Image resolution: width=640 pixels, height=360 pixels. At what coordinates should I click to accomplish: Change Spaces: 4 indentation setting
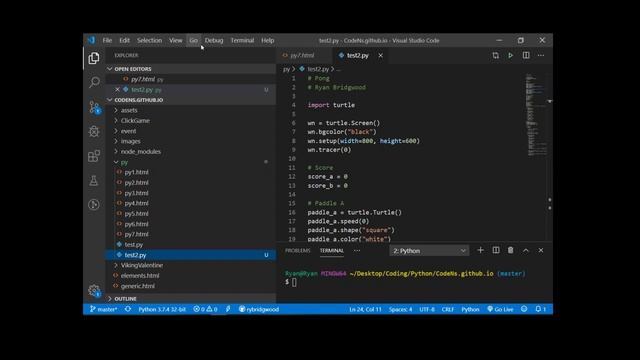tap(400, 309)
